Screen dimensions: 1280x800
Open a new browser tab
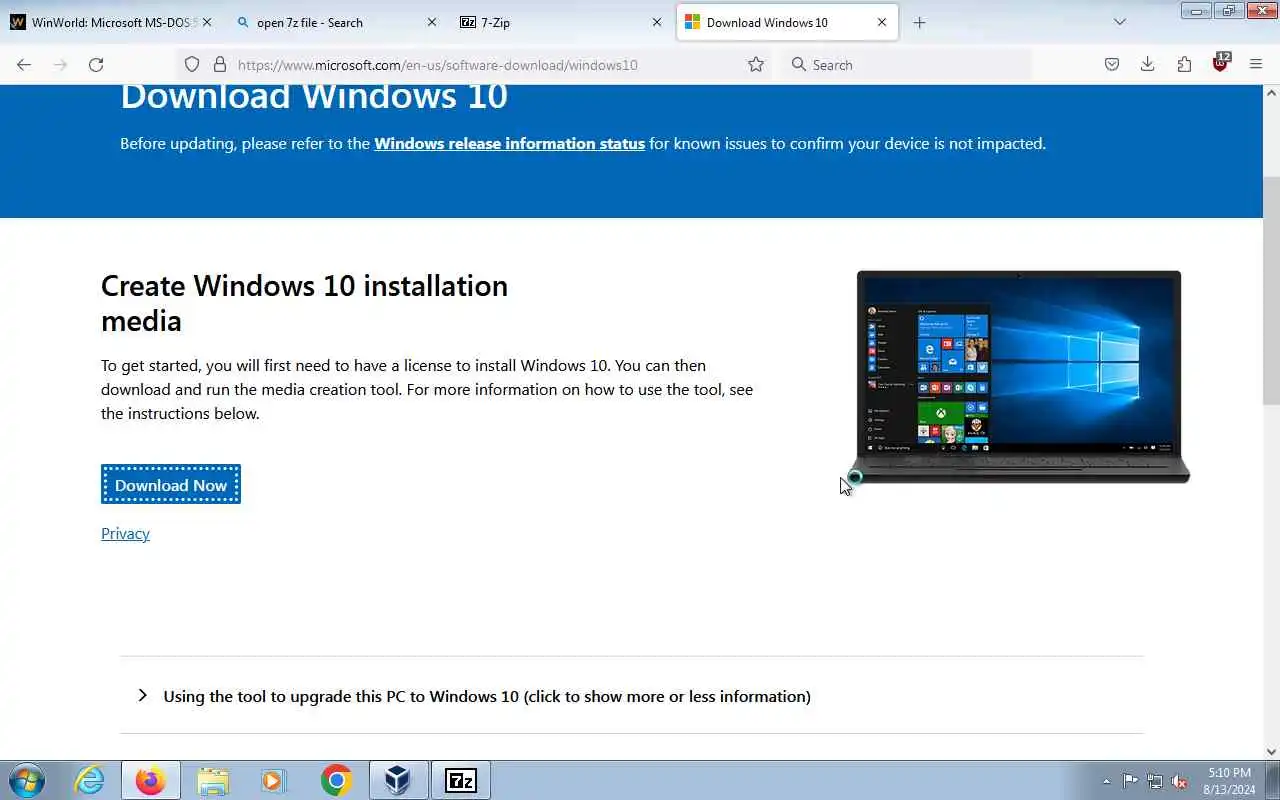click(919, 22)
